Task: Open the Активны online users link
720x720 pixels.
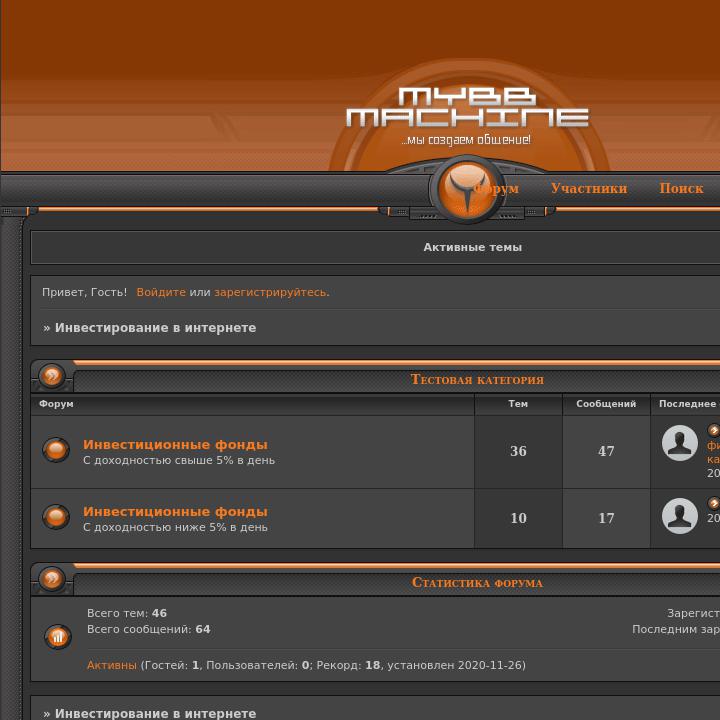Action: coord(112,665)
